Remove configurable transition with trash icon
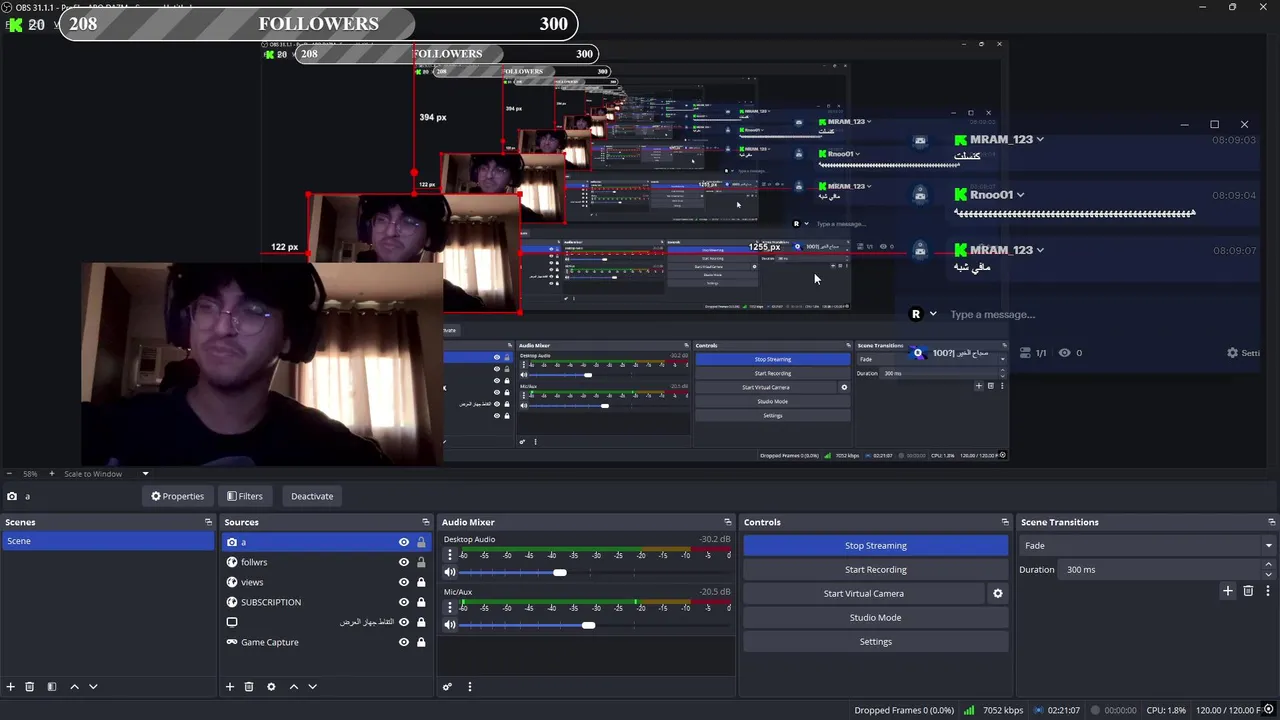This screenshot has width=1280, height=720. click(1248, 591)
